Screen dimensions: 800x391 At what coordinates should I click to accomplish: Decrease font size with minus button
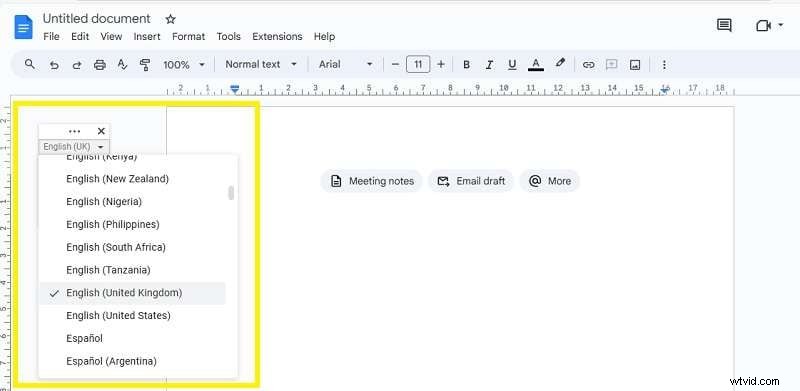coord(395,64)
